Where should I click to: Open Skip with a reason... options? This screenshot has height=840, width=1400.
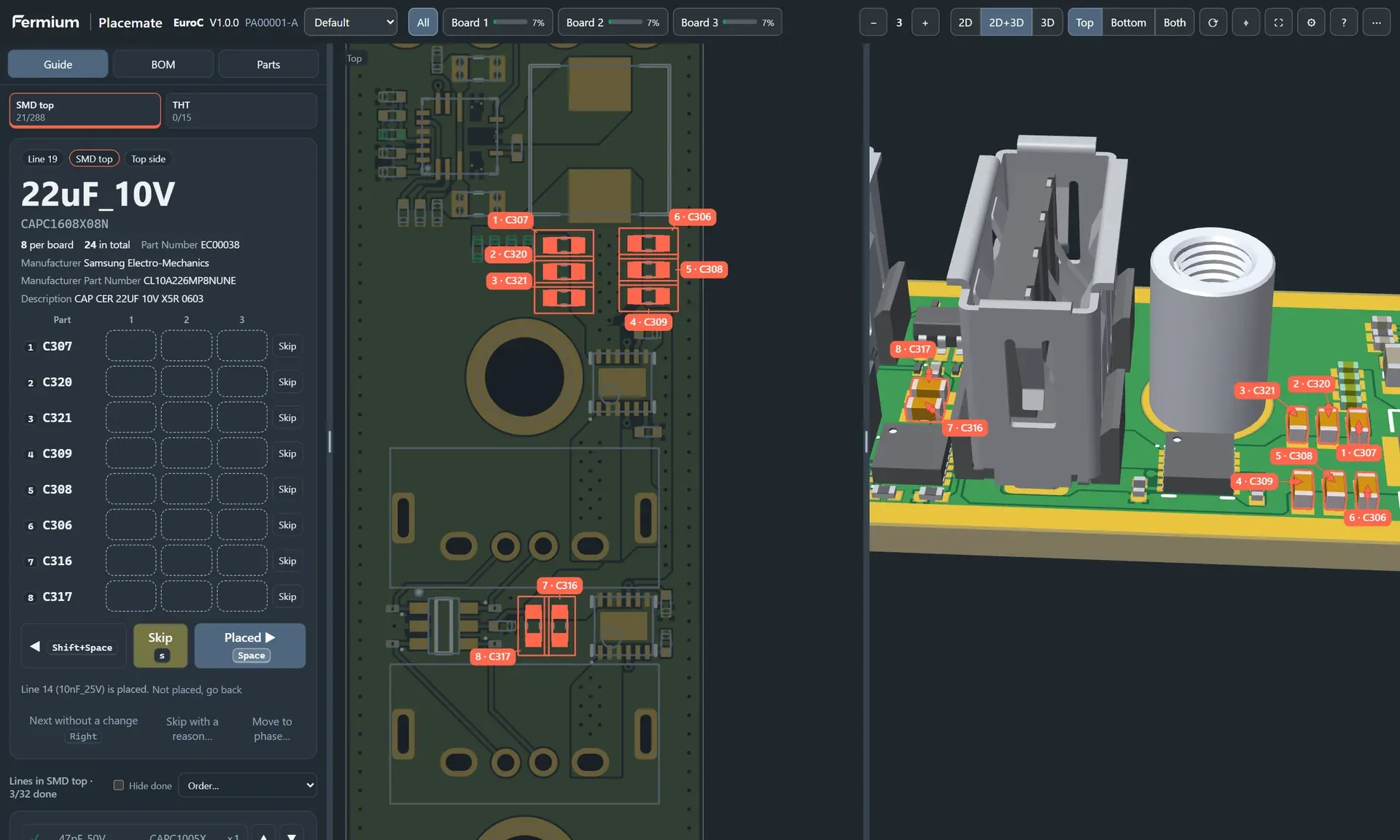click(x=192, y=728)
